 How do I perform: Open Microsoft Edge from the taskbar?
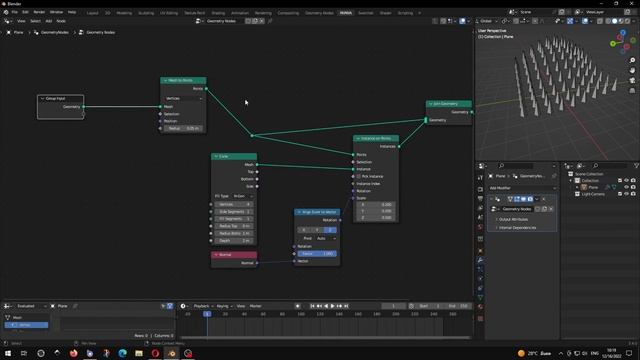[122, 353]
